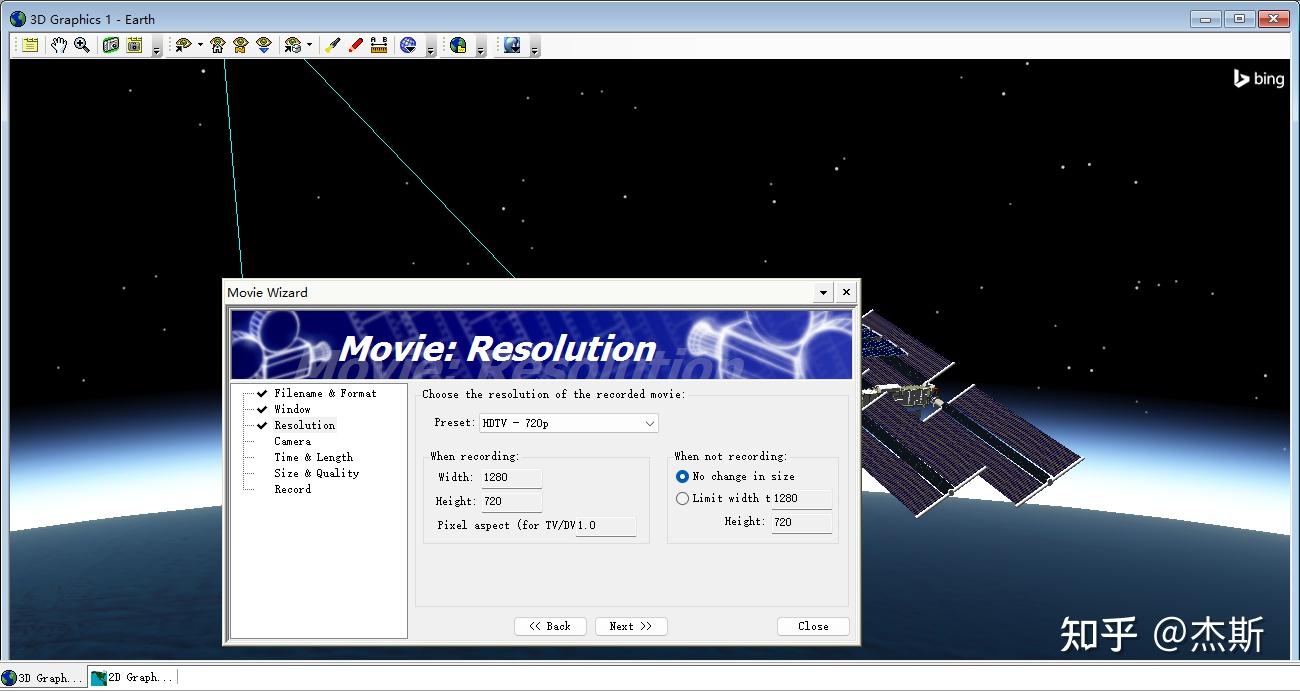
Task: Open the Preset HDTV - 720p dropdown
Action: tap(568, 423)
